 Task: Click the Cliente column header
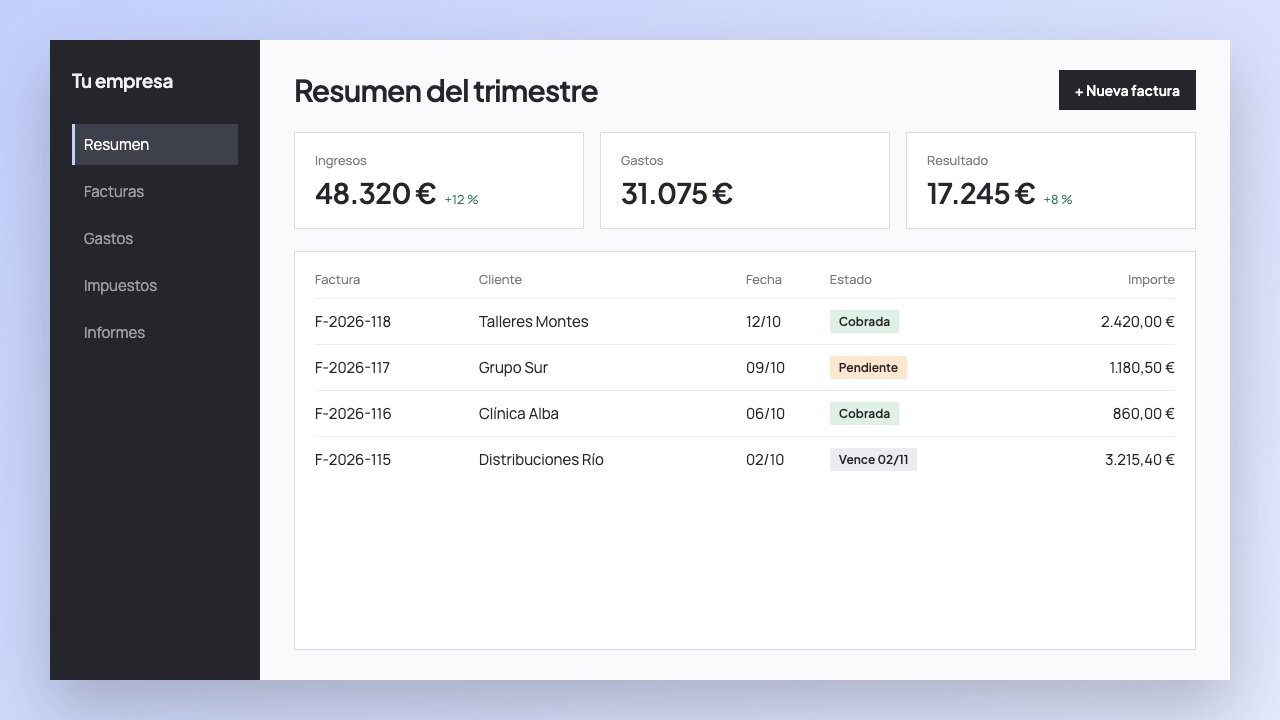[x=500, y=279]
